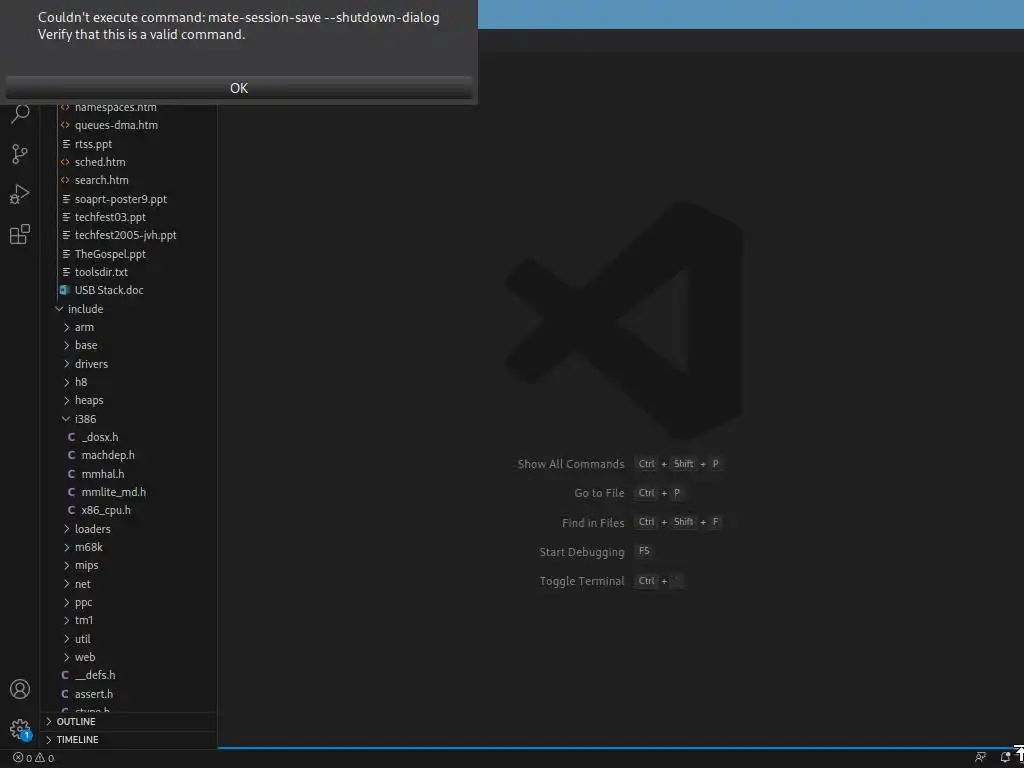
Task: Expand the mips folder
Action: [129, 566]
